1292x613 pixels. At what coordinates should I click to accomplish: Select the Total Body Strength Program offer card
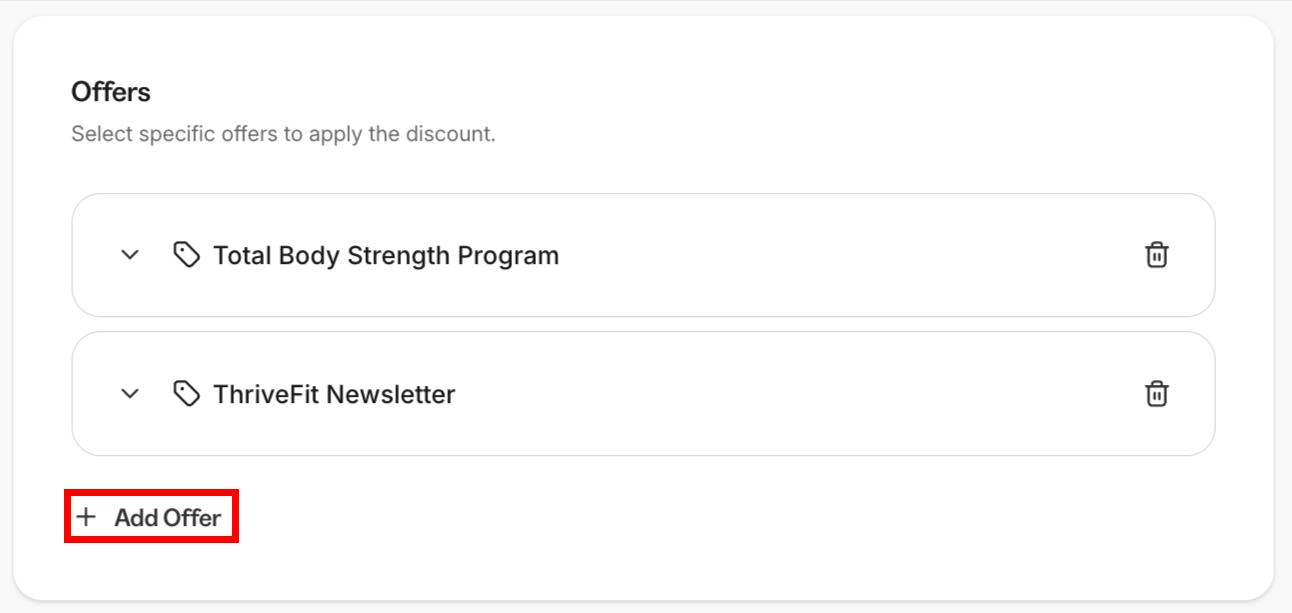[645, 255]
